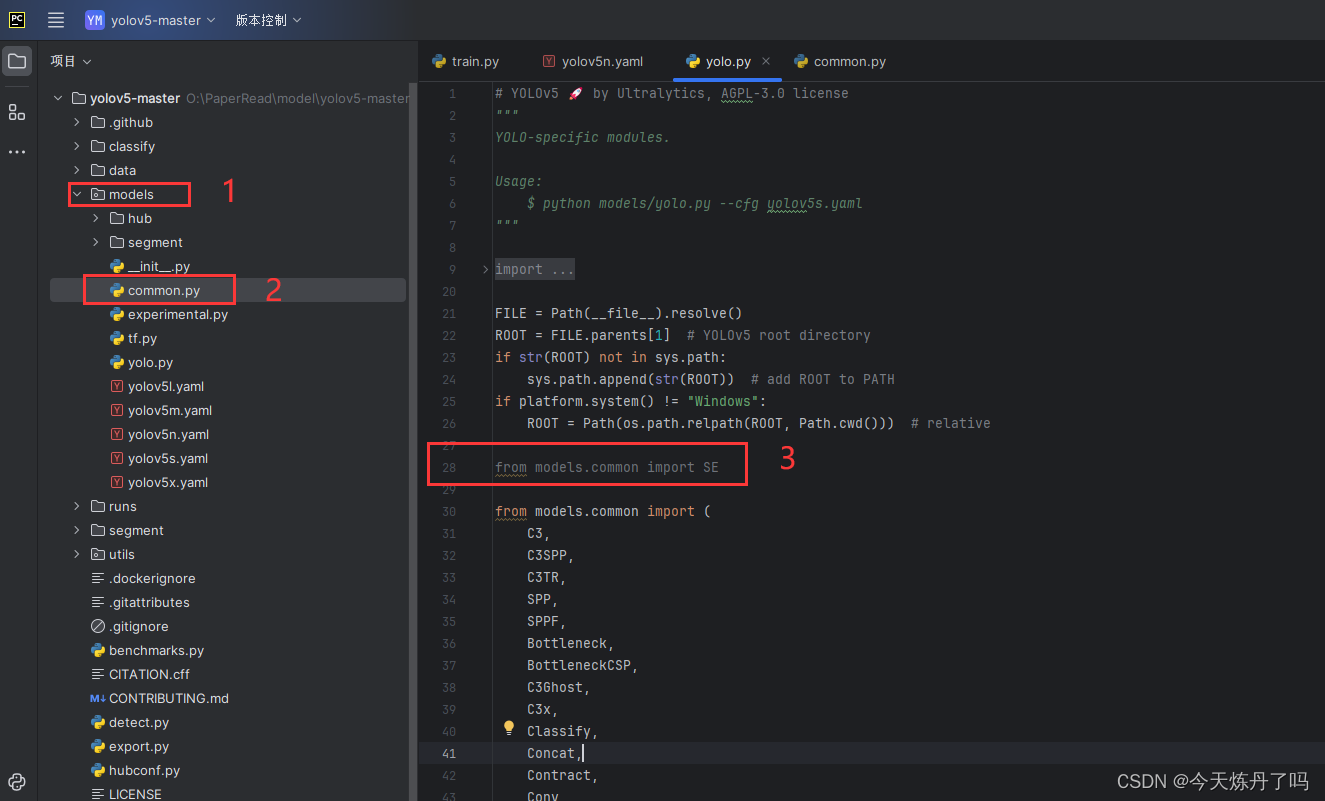
Task: Click 'Classify,' in the import list
Action: pos(562,731)
